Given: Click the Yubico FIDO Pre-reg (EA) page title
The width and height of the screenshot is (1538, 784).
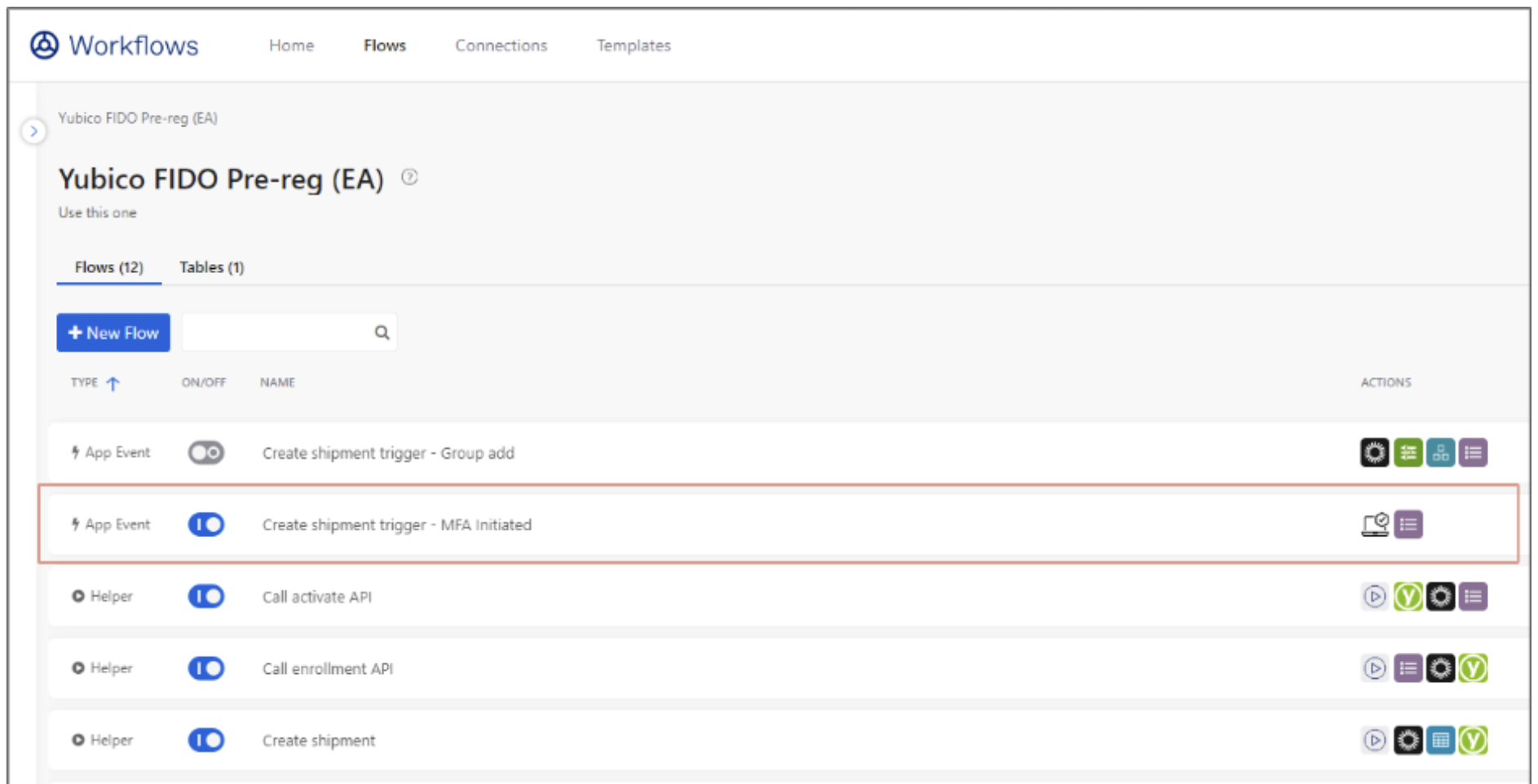Looking at the screenshot, I should coord(221,178).
